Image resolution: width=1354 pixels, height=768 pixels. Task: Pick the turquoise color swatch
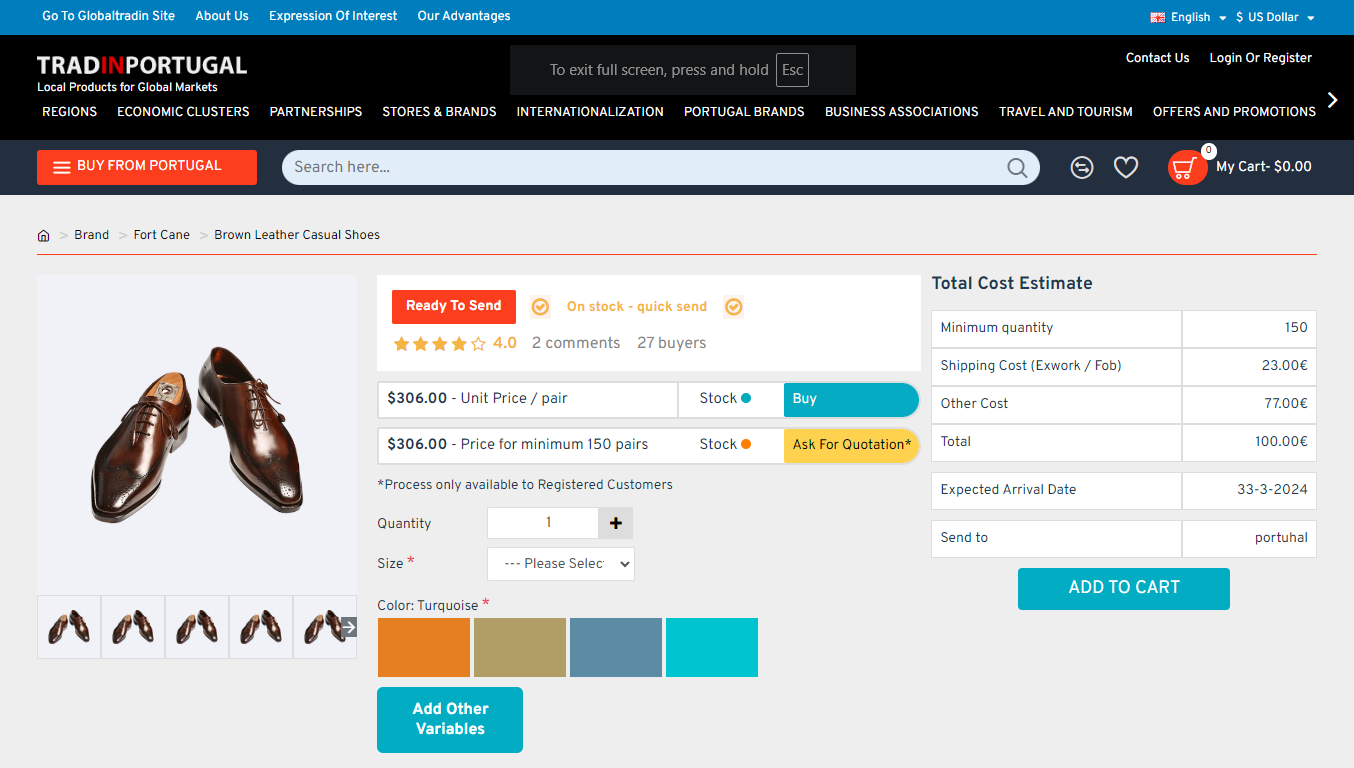711,648
